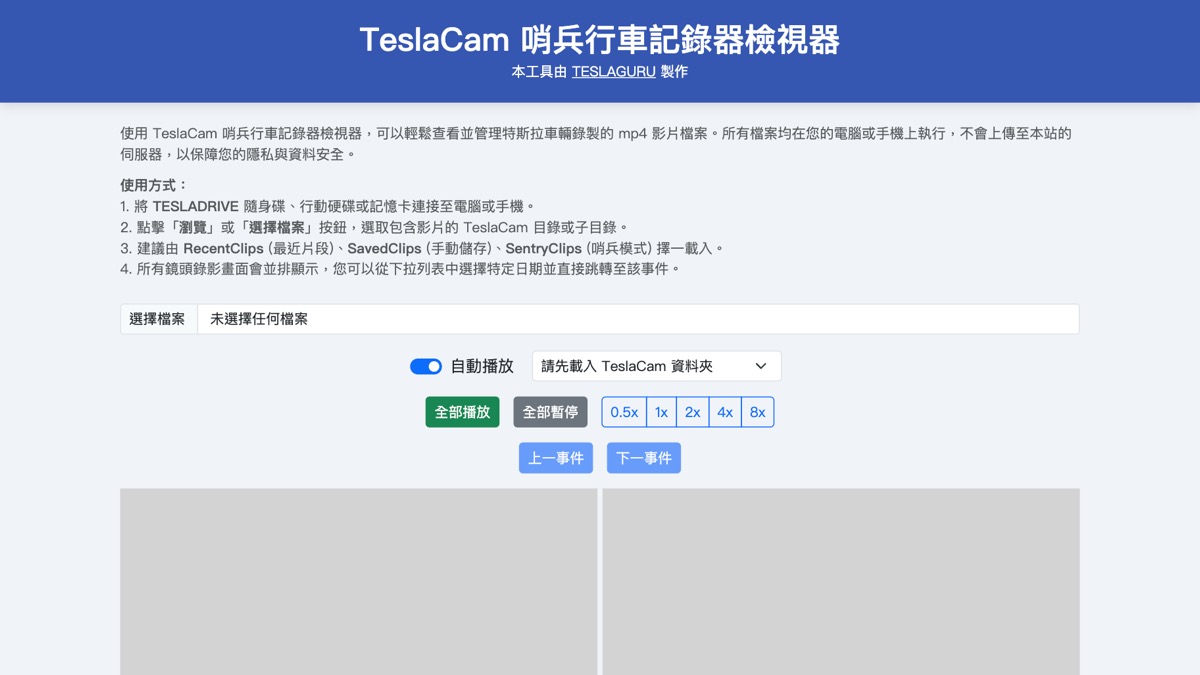Jump to previous event 上一事件

pos(556,458)
